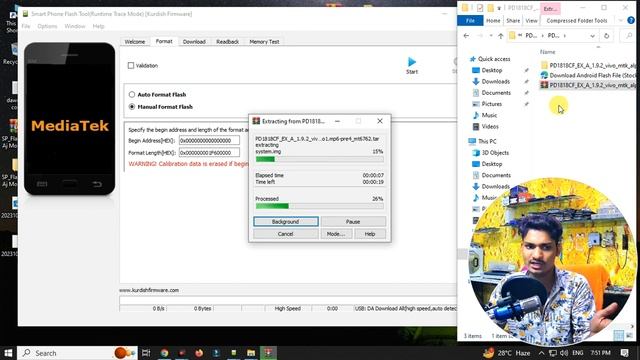The image size is (640, 360).
Task: Open recent locations dropdown arrow in Explorer
Action: [x=491, y=36]
